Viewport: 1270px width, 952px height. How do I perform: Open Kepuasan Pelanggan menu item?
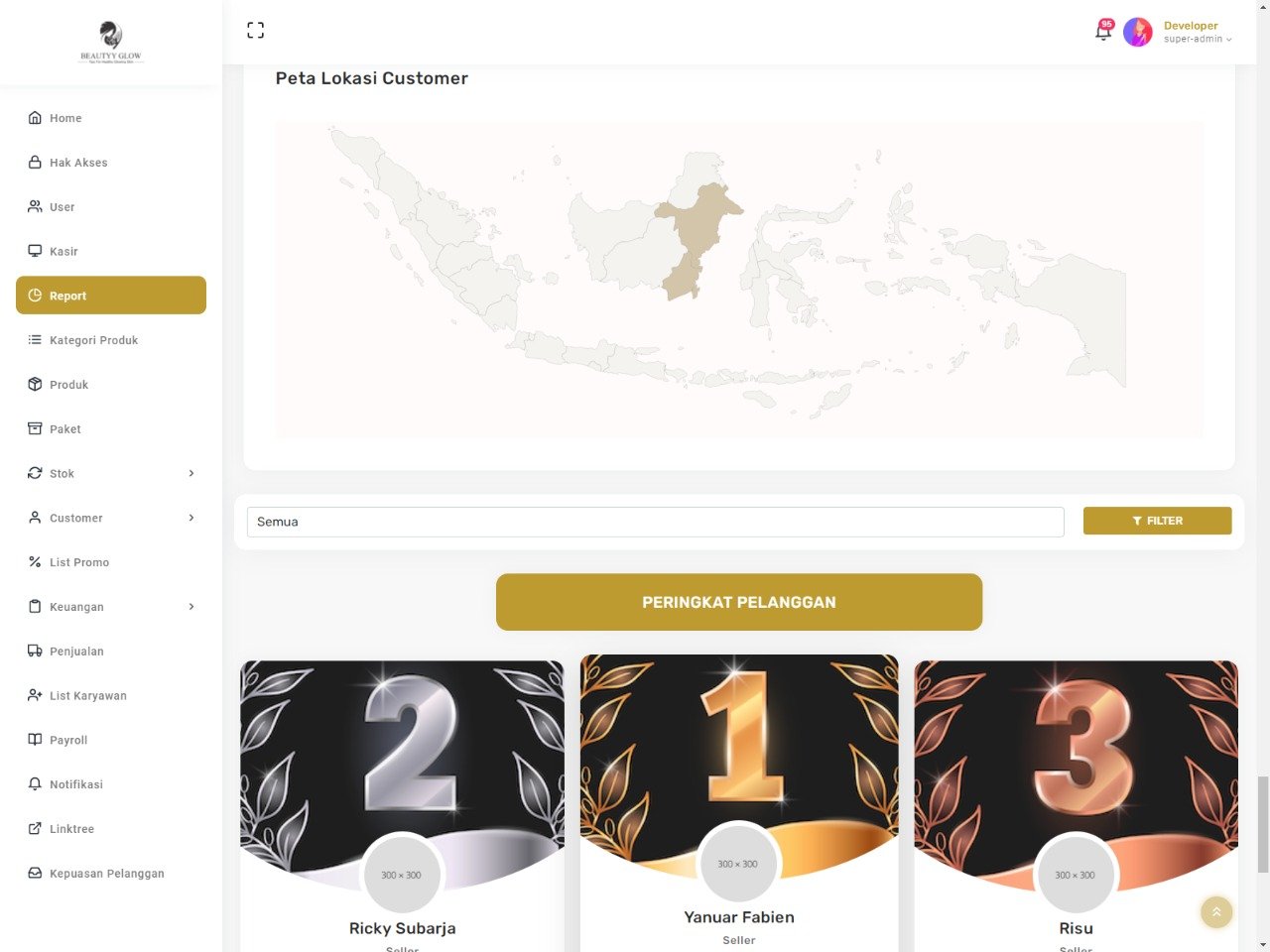click(111, 873)
